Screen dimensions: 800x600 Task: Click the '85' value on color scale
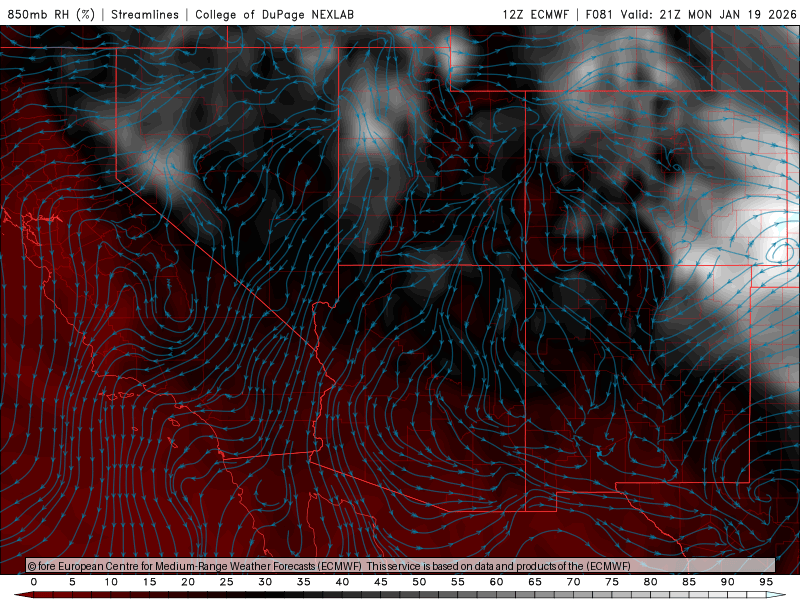(x=689, y=582)
